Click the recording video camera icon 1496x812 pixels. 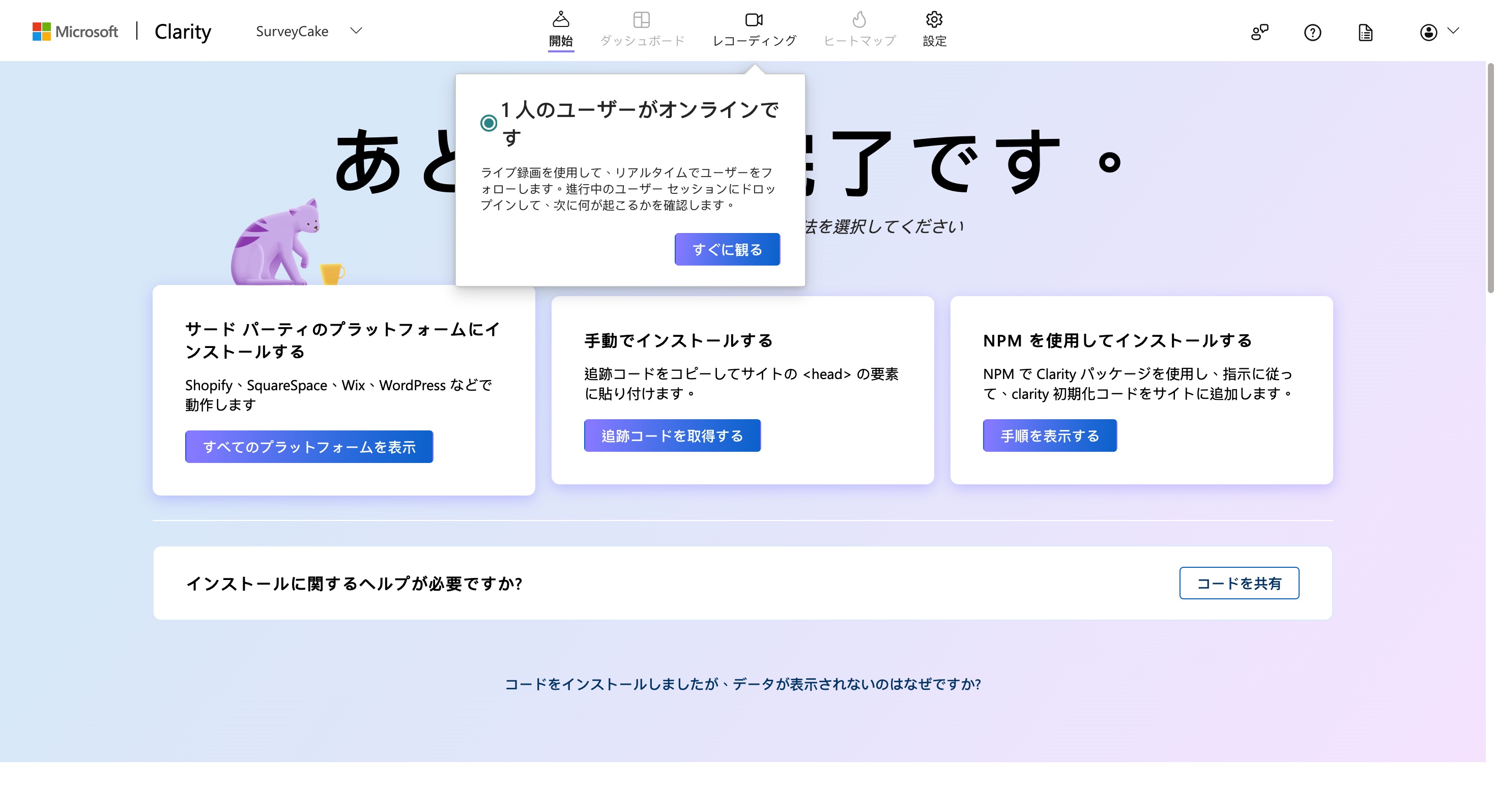tap(754, 19)
